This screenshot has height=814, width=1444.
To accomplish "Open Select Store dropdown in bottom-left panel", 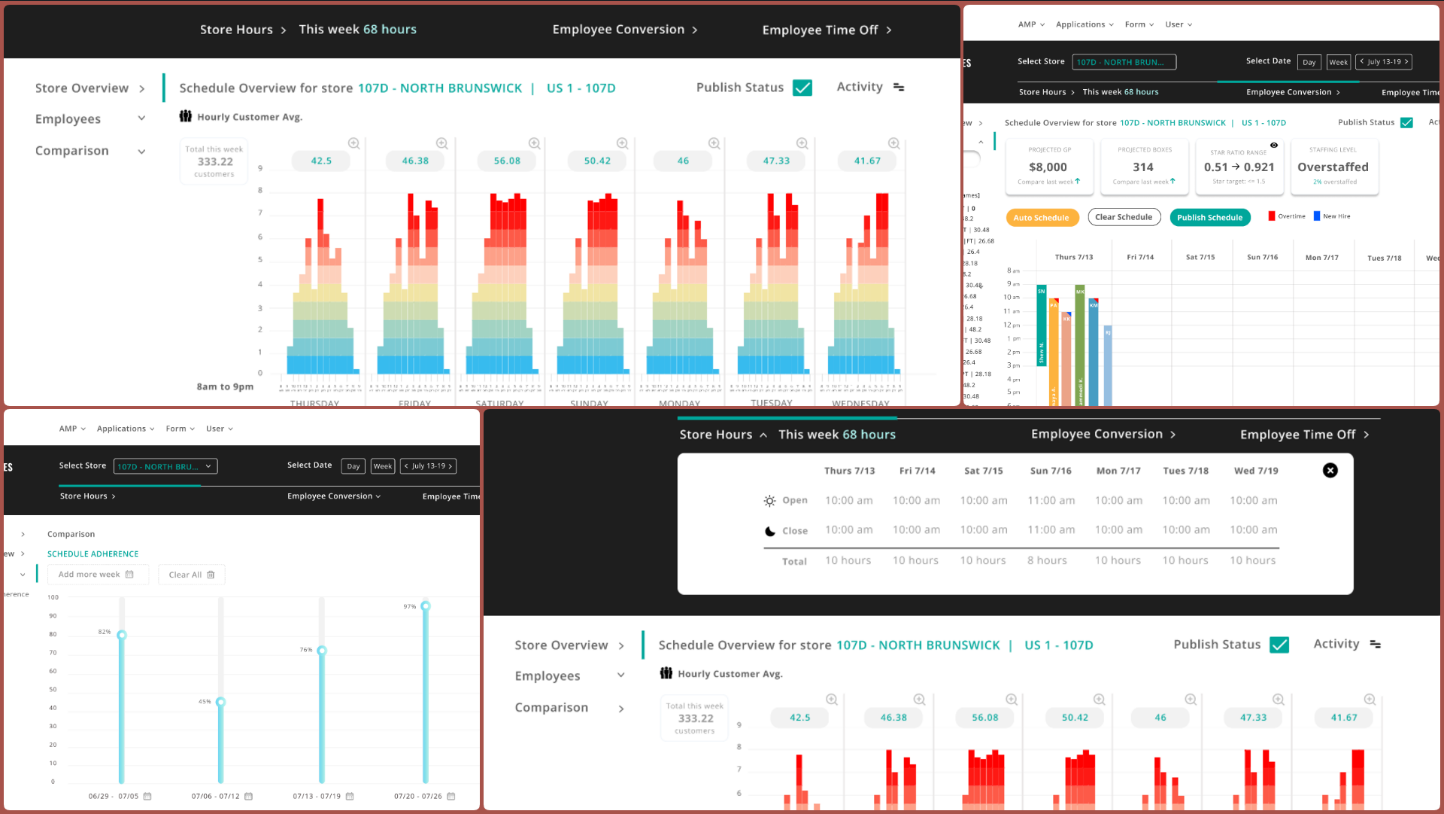I will (x=165, y=466).
